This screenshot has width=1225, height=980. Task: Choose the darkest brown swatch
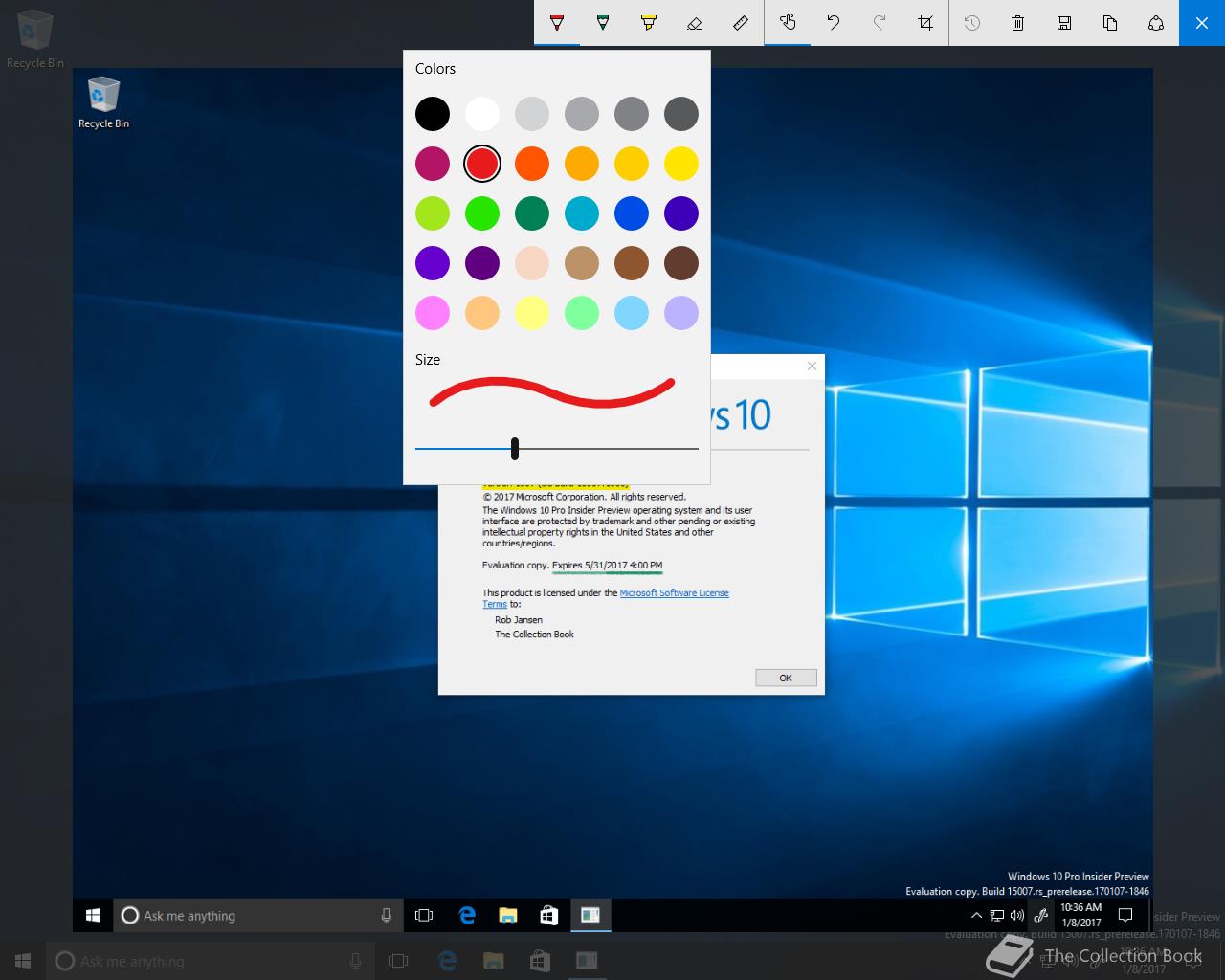point(681,263)
